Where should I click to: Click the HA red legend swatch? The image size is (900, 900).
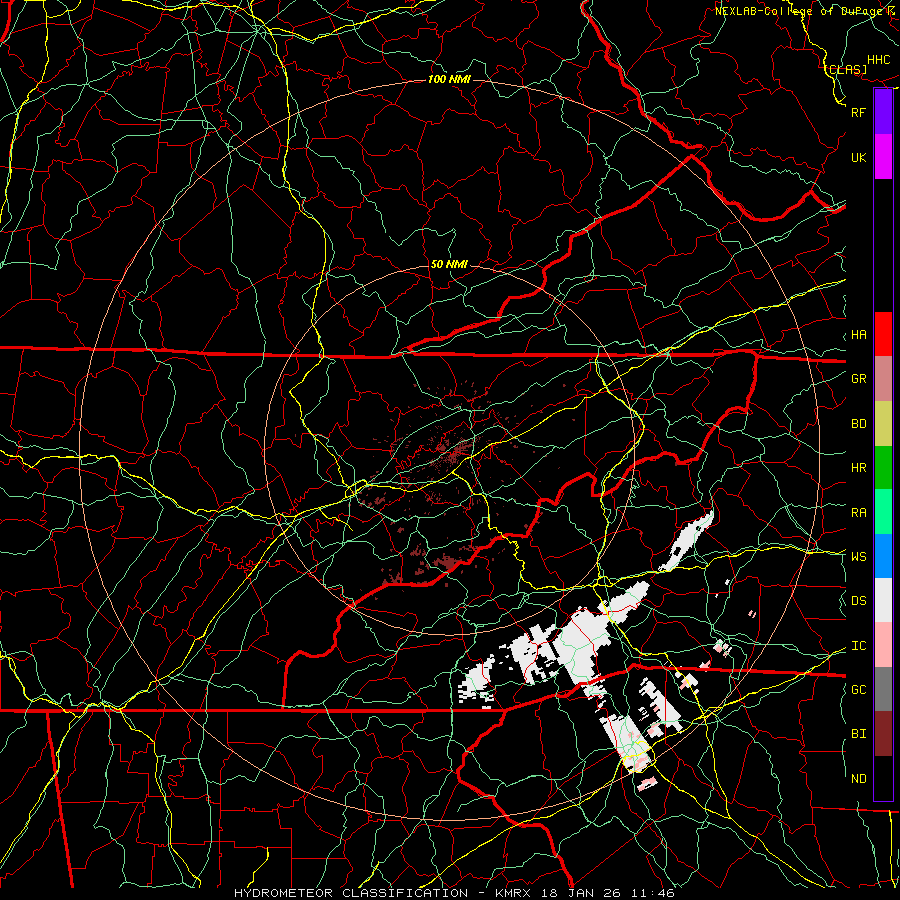tap(883, 334)
